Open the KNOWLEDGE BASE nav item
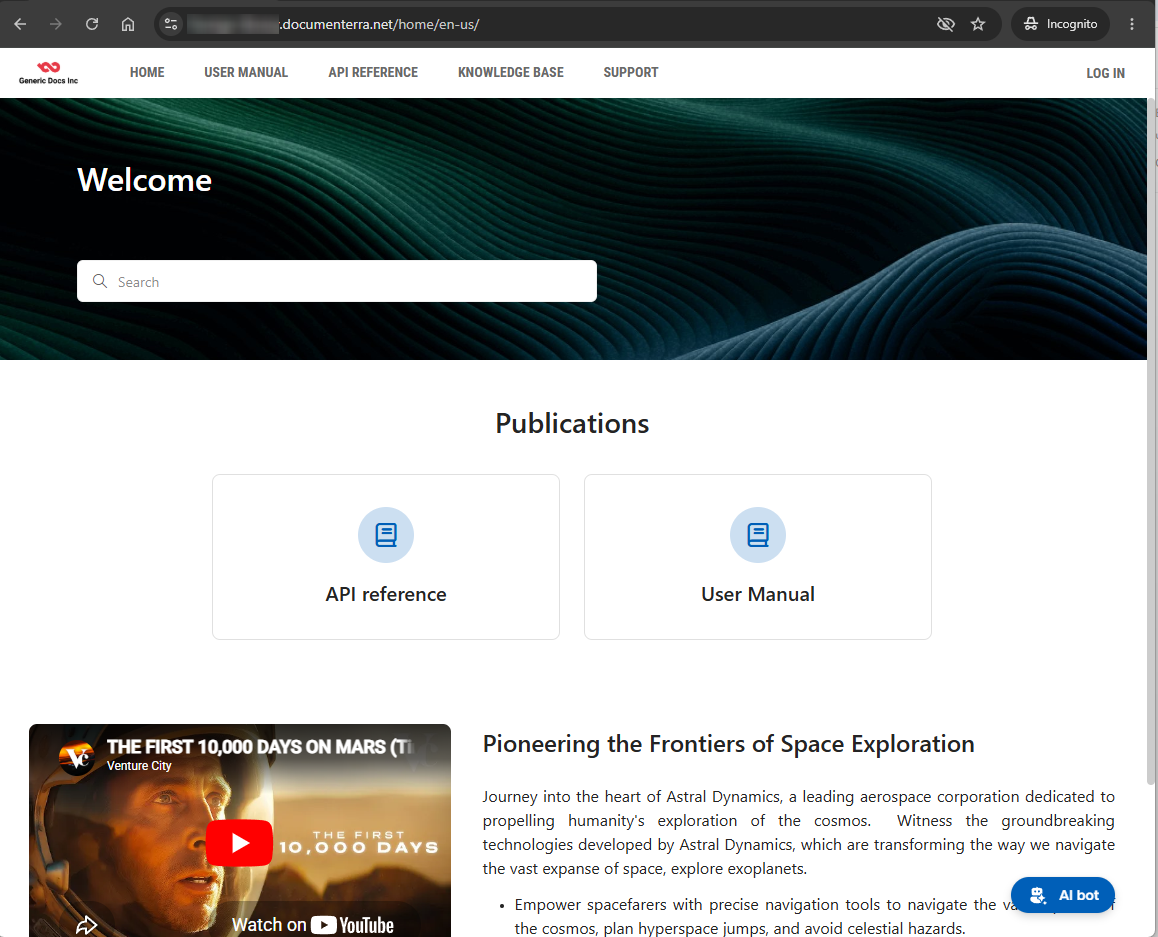The width and height of the screenshot is (1158, 937). click(x=510, y=72)
